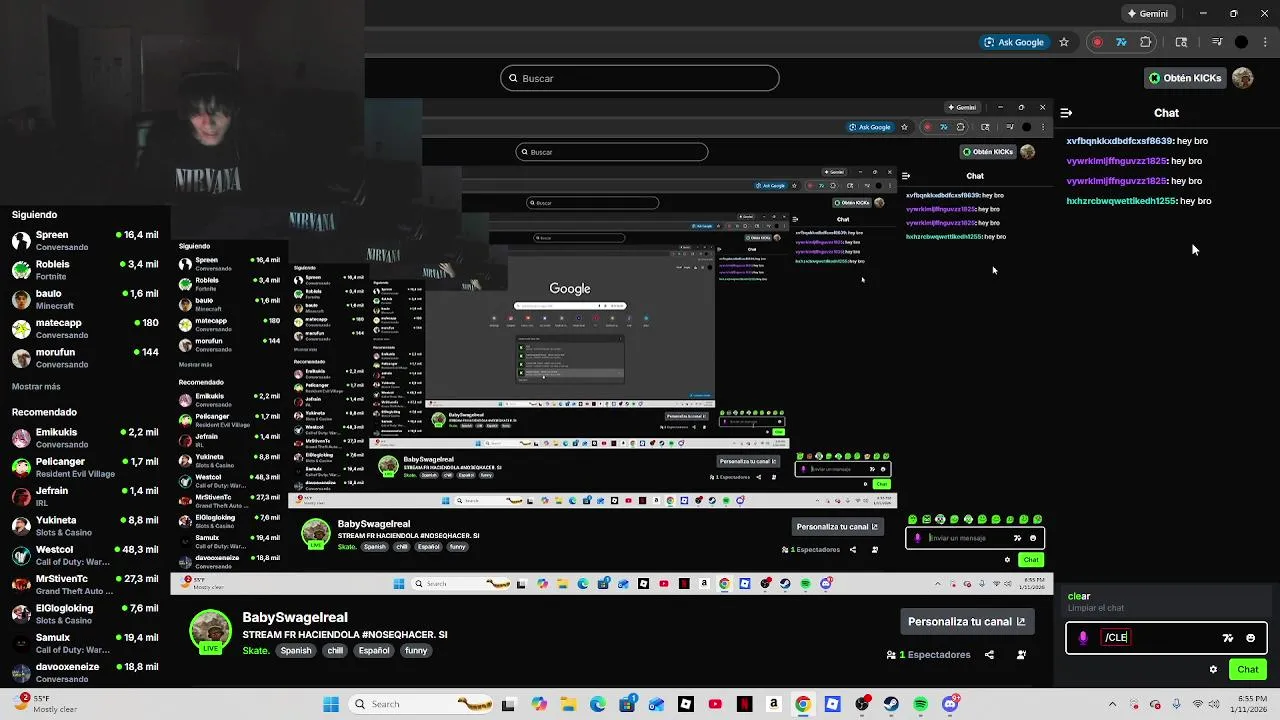Open the Kick user avatar menu

tap(1243, 78)
